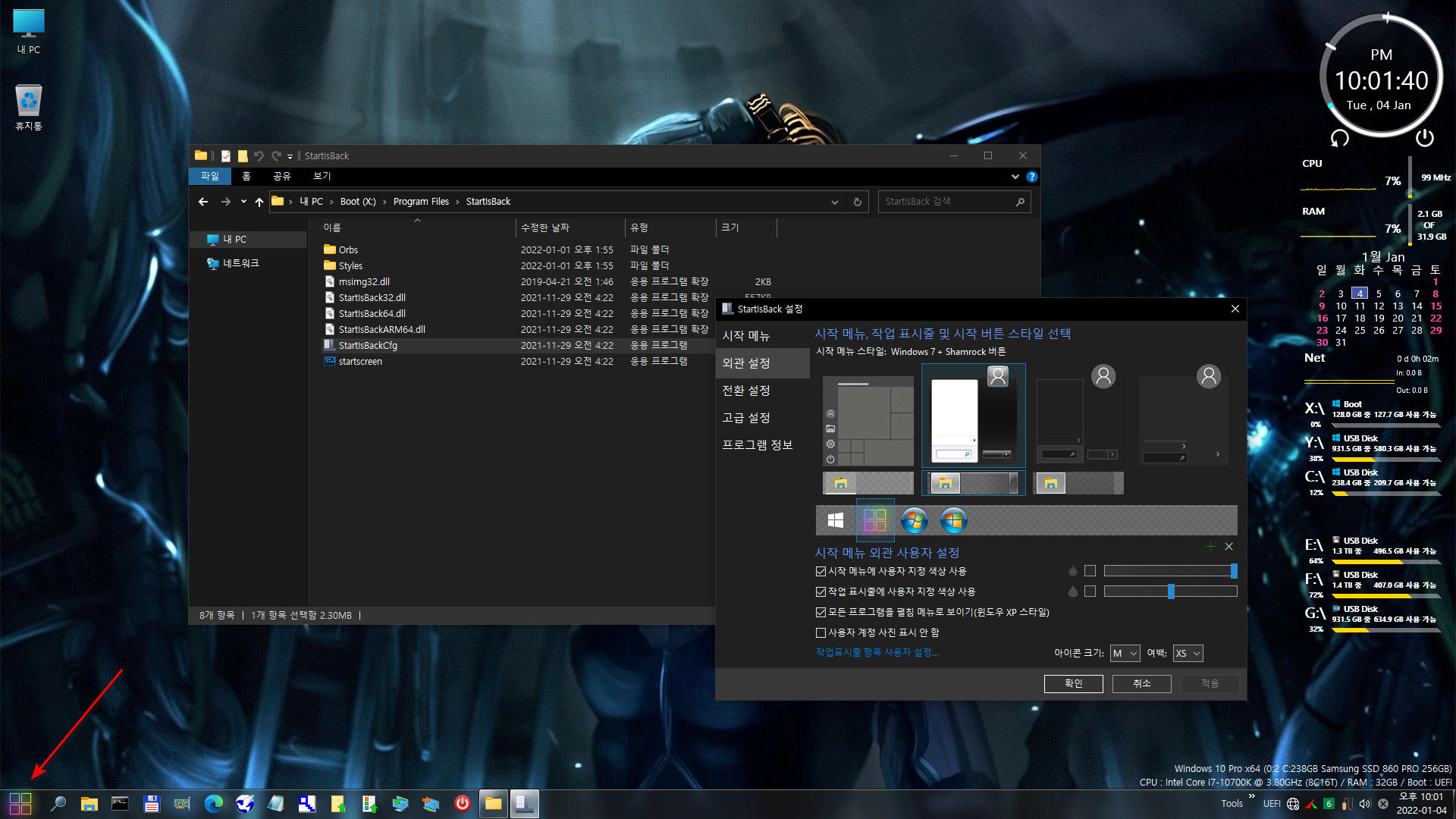Click the USB cable safely-remove tray icon
The image size is (1456, 819).
1347,804
